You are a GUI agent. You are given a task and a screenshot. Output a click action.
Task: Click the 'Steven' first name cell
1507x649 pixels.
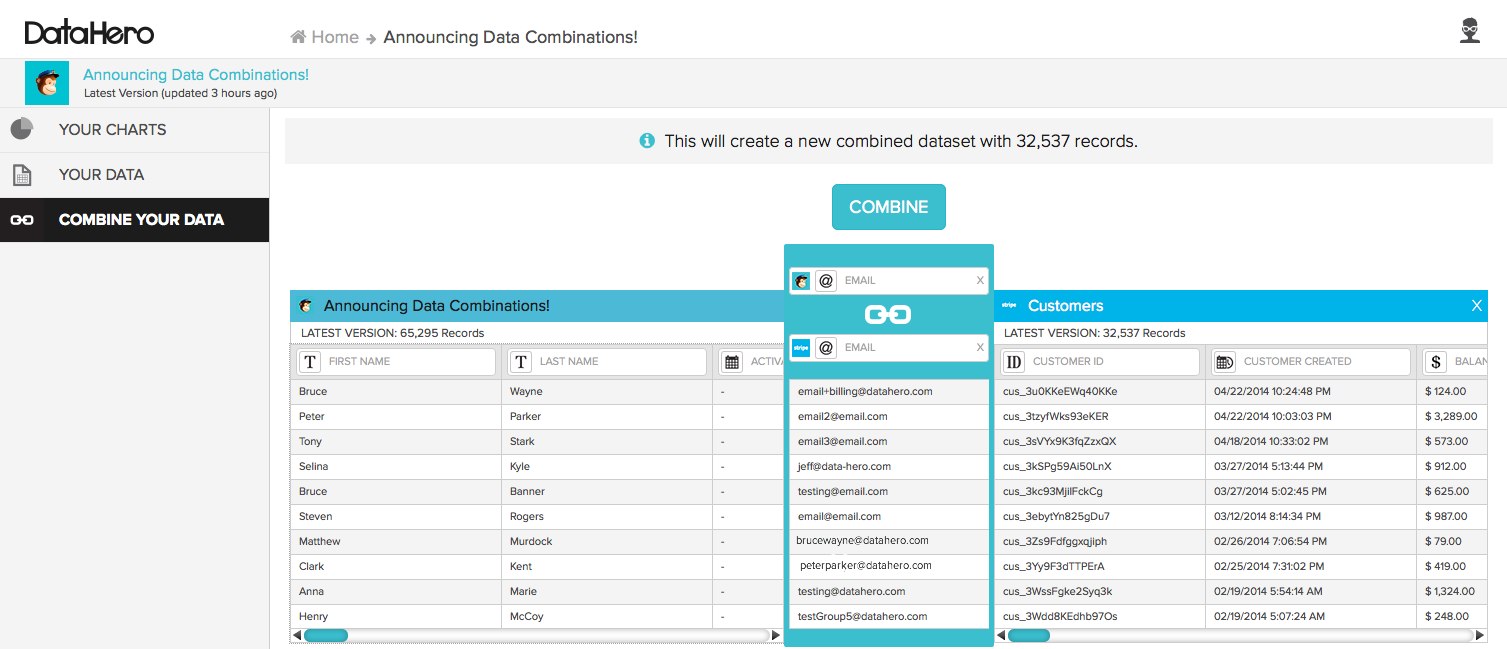pyautogui.click(x=396, y=517)
